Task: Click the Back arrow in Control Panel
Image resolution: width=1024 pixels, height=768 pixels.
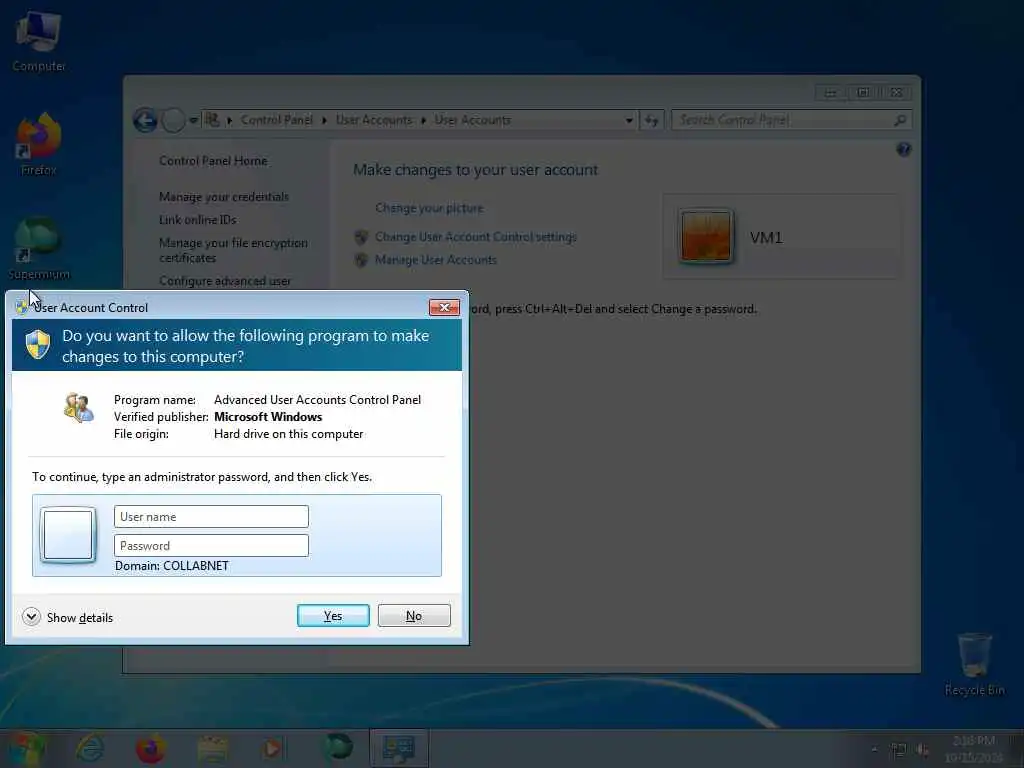Action: [146, 120]
